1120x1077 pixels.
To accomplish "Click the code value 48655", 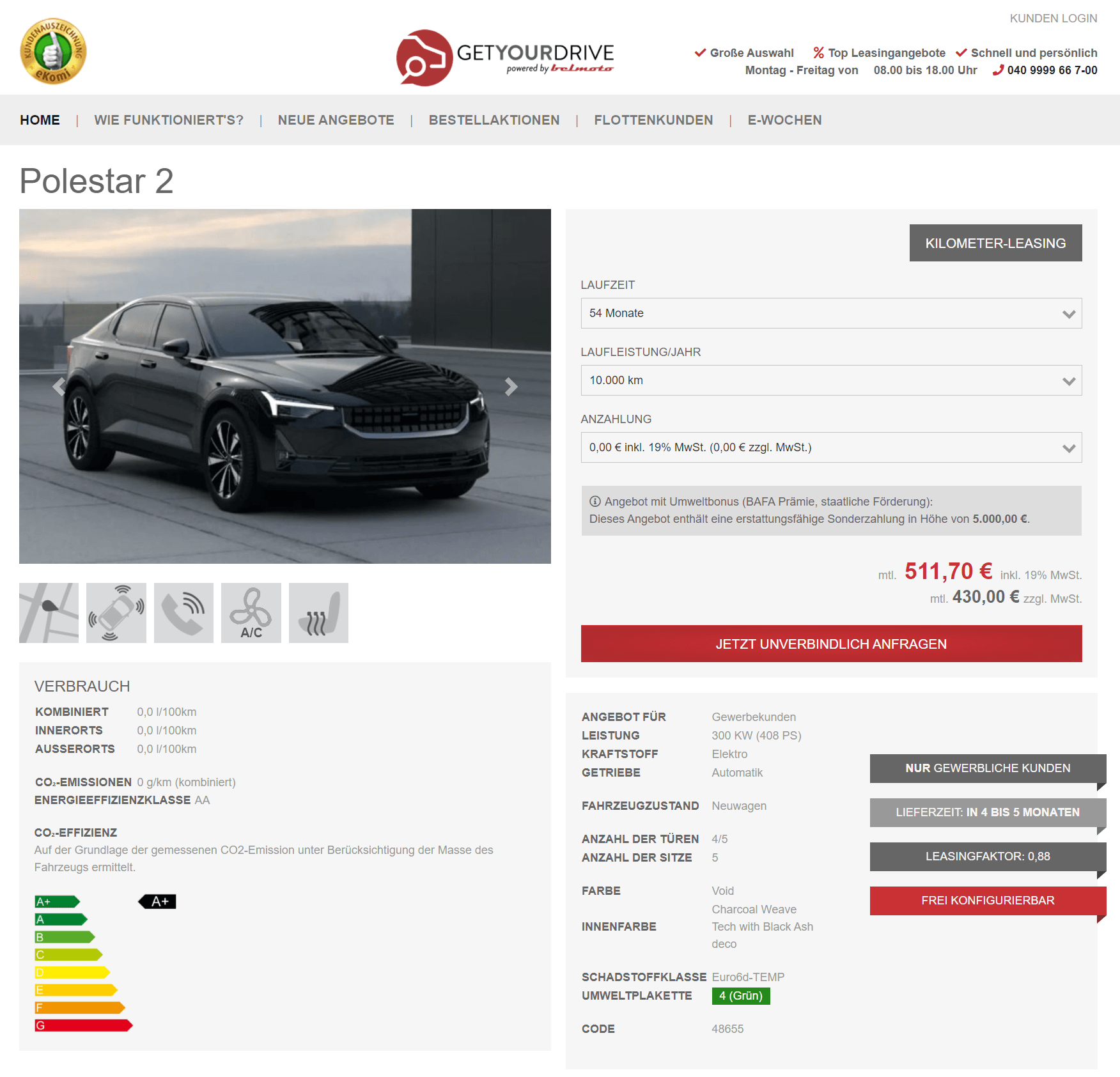I will point(727,1029).
